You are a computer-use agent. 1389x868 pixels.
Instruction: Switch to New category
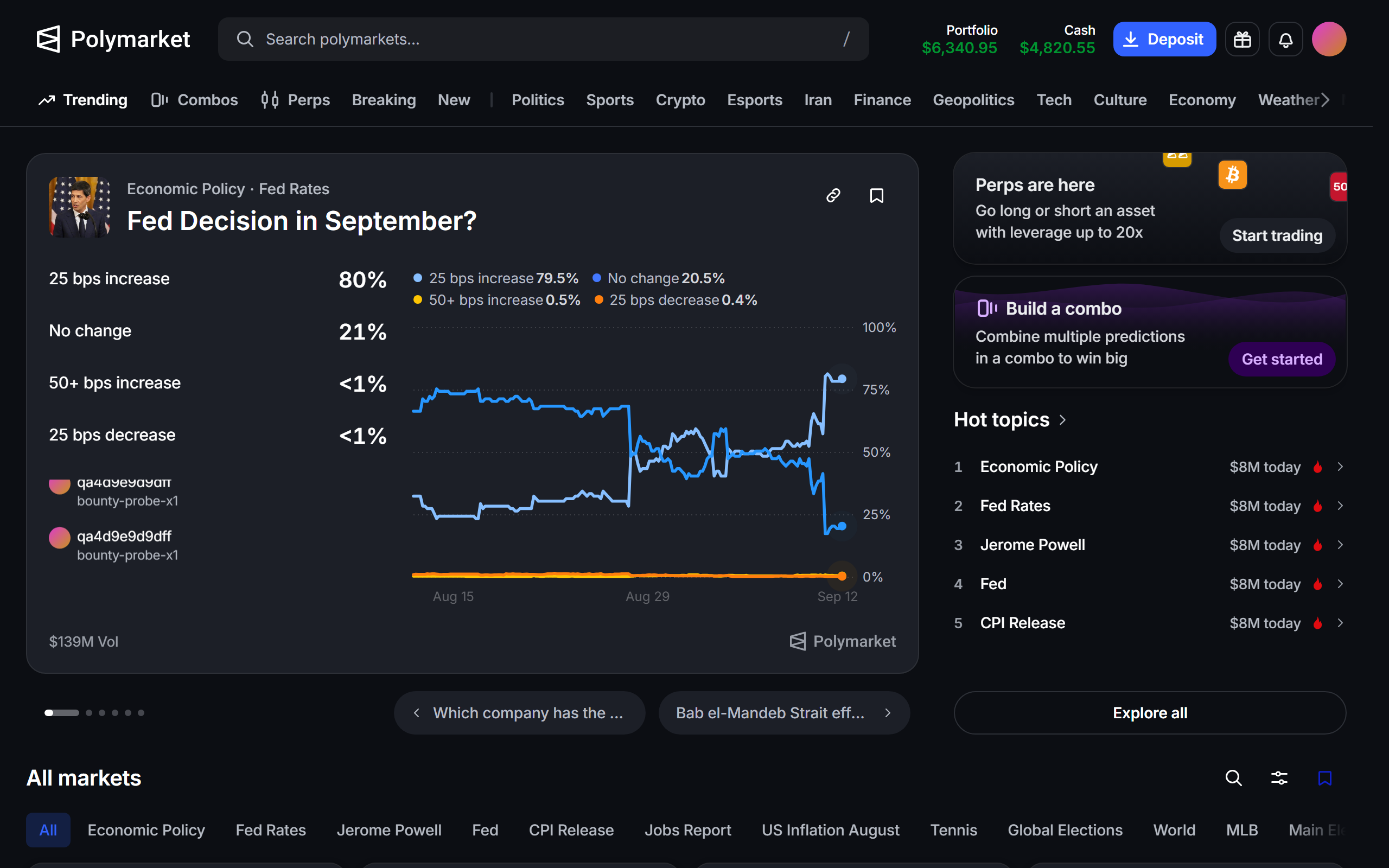[454, 100]
